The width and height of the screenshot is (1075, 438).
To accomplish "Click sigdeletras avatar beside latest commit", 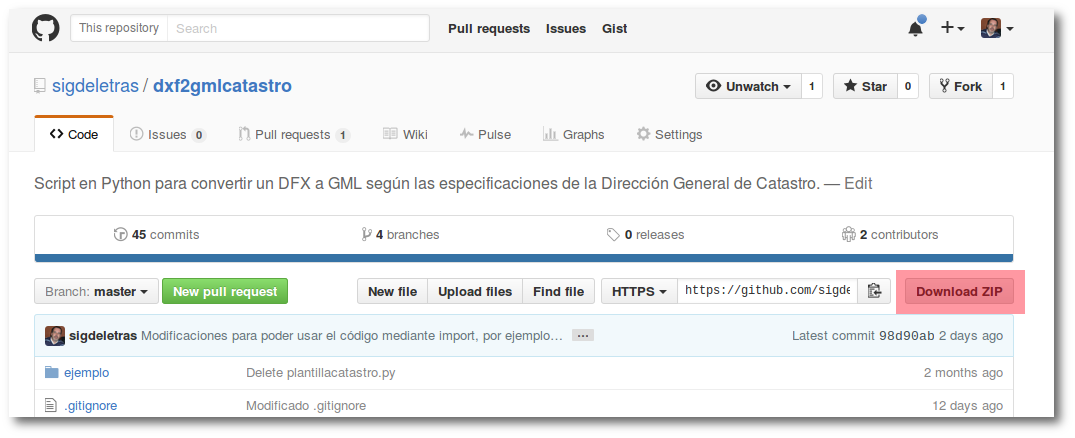I will [x=55, y=336].
